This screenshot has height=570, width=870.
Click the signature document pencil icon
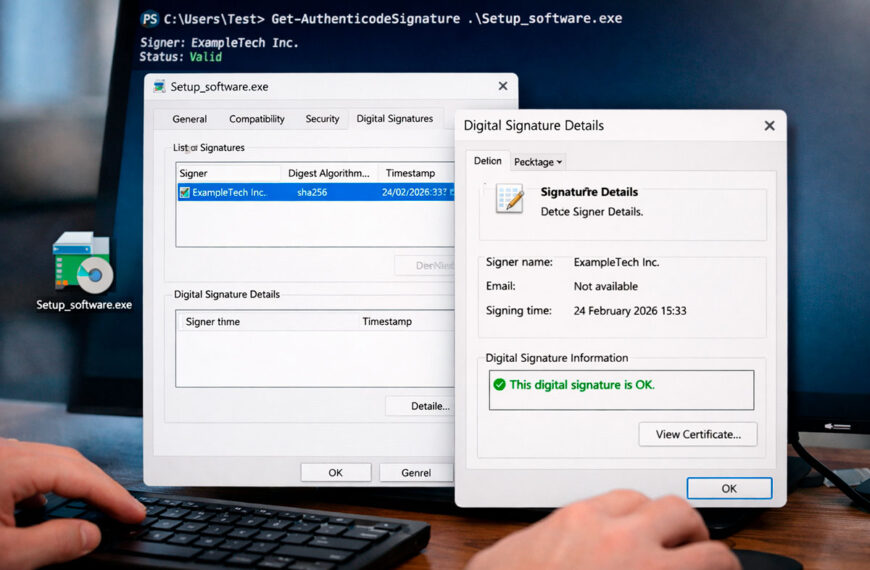(509, 199)
